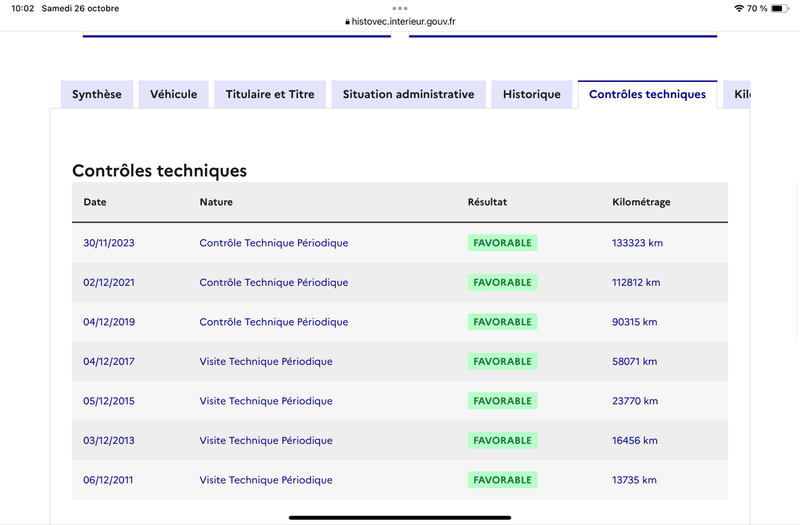This screenshot has height=525, width=800.
Task: Select the Situation administrative tab
Action: click(x=408, y=94)
